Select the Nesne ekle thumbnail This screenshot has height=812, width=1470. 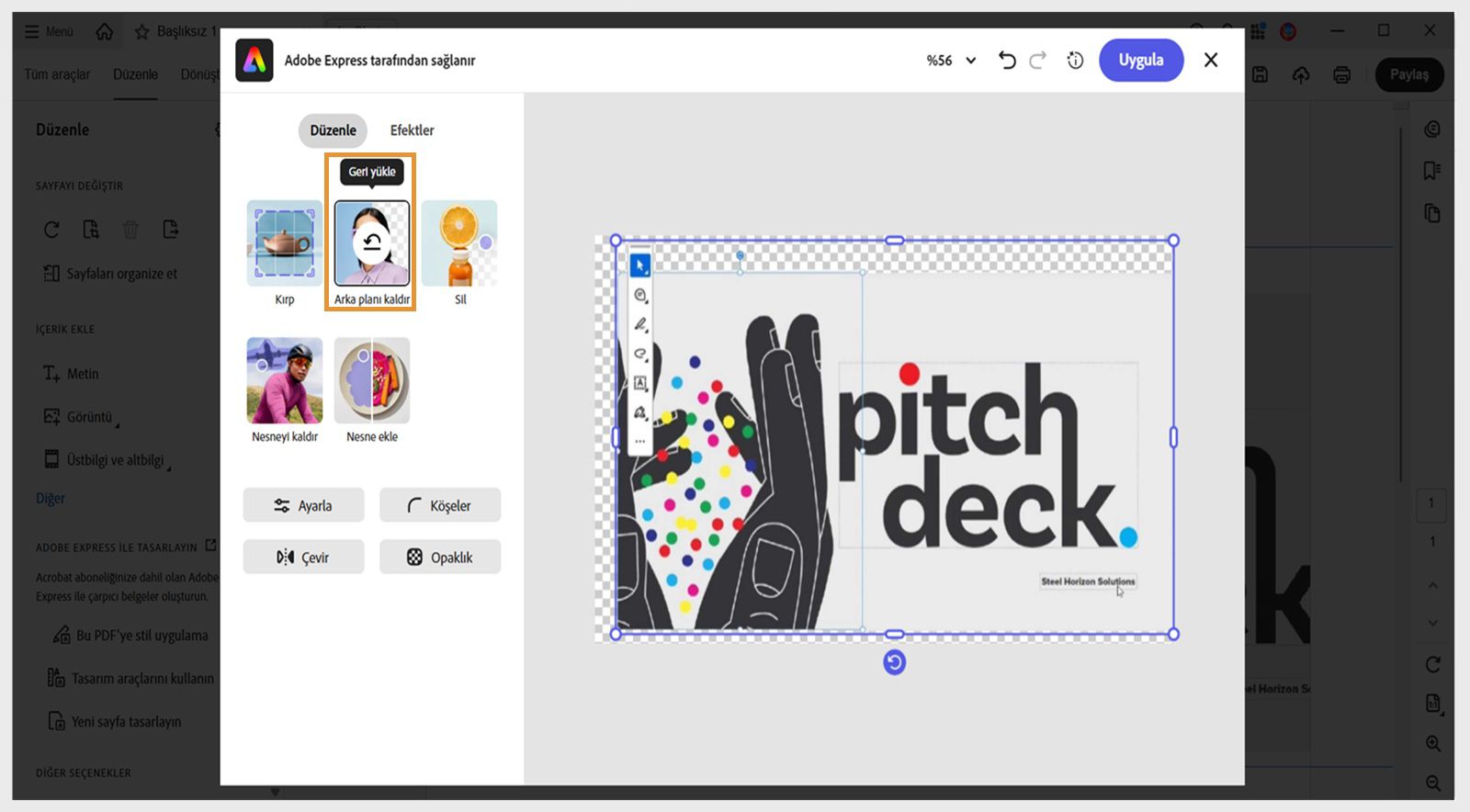[372, 380]
